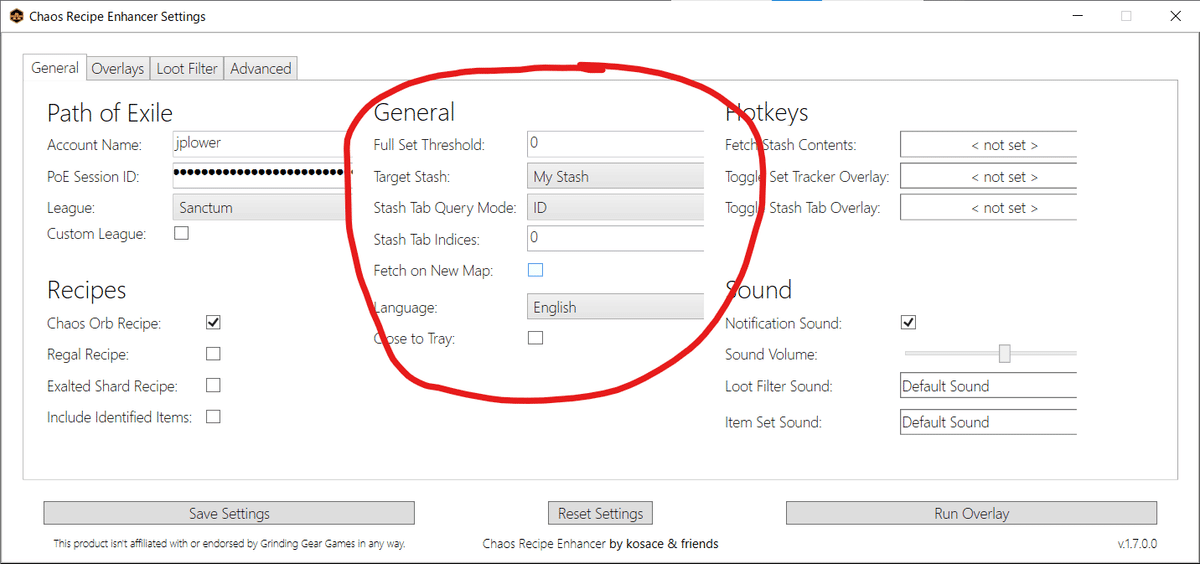Viewport: 1200px width, 564px height.
Task: Click the Sound section heading
Action: point(758,290)
